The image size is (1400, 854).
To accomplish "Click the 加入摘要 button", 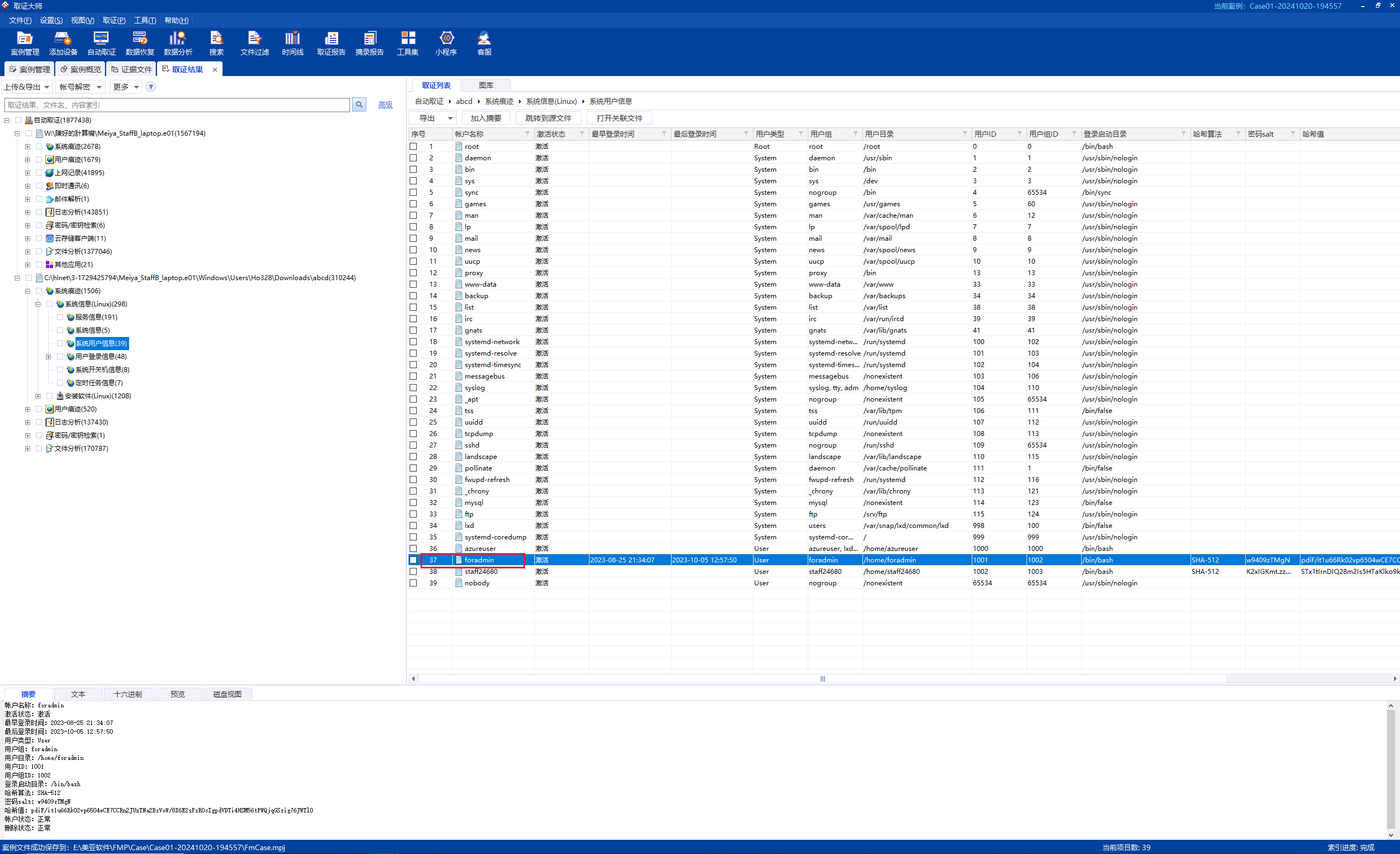I will point(486,118).
